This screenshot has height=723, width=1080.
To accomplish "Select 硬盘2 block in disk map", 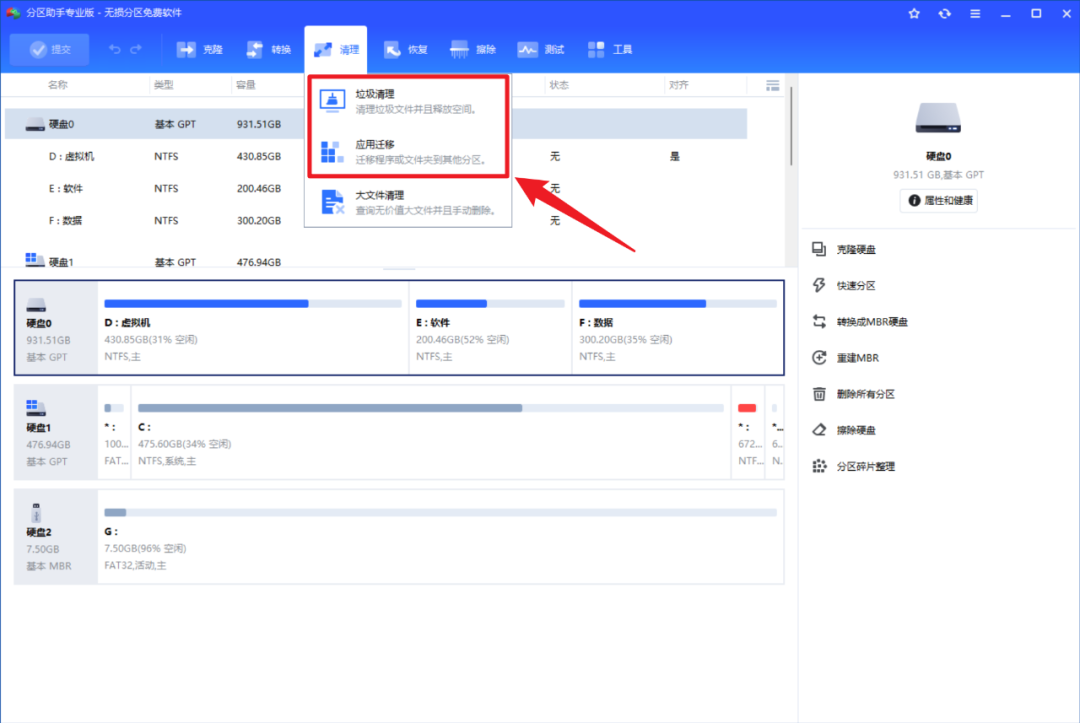I will pos(56,537).
